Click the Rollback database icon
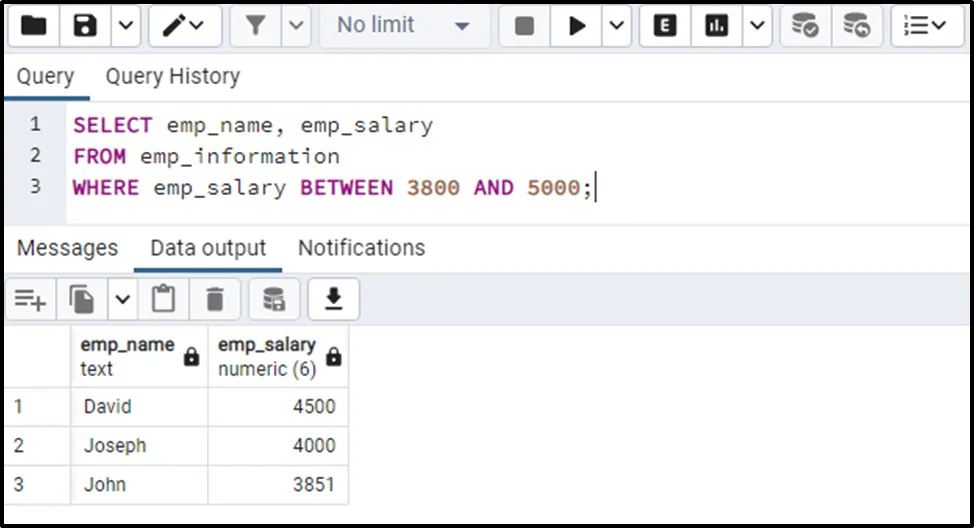974x528 pixels. pos(856,25)
